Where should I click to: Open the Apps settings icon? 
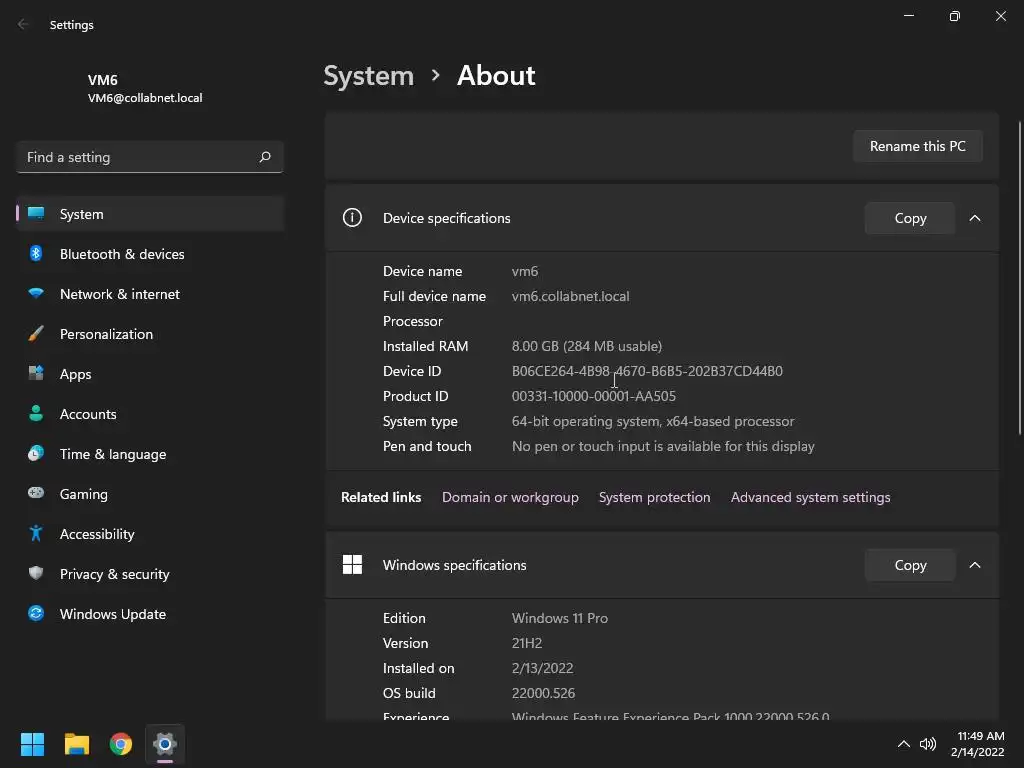36,374
